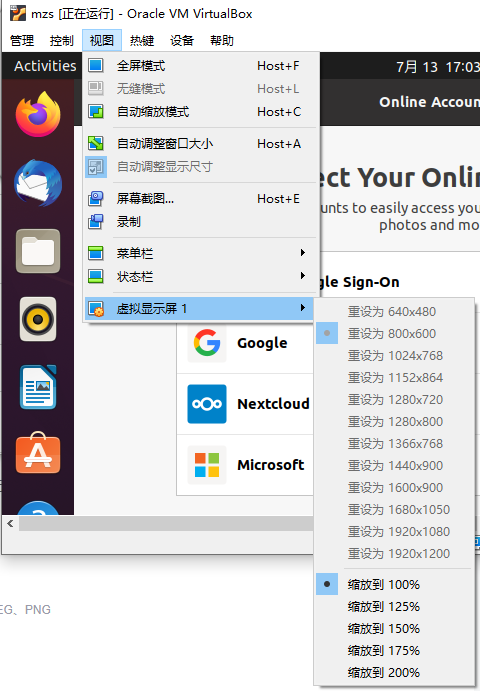Click the screenshot (屏幕截图) camera icon

pos(96,198)
